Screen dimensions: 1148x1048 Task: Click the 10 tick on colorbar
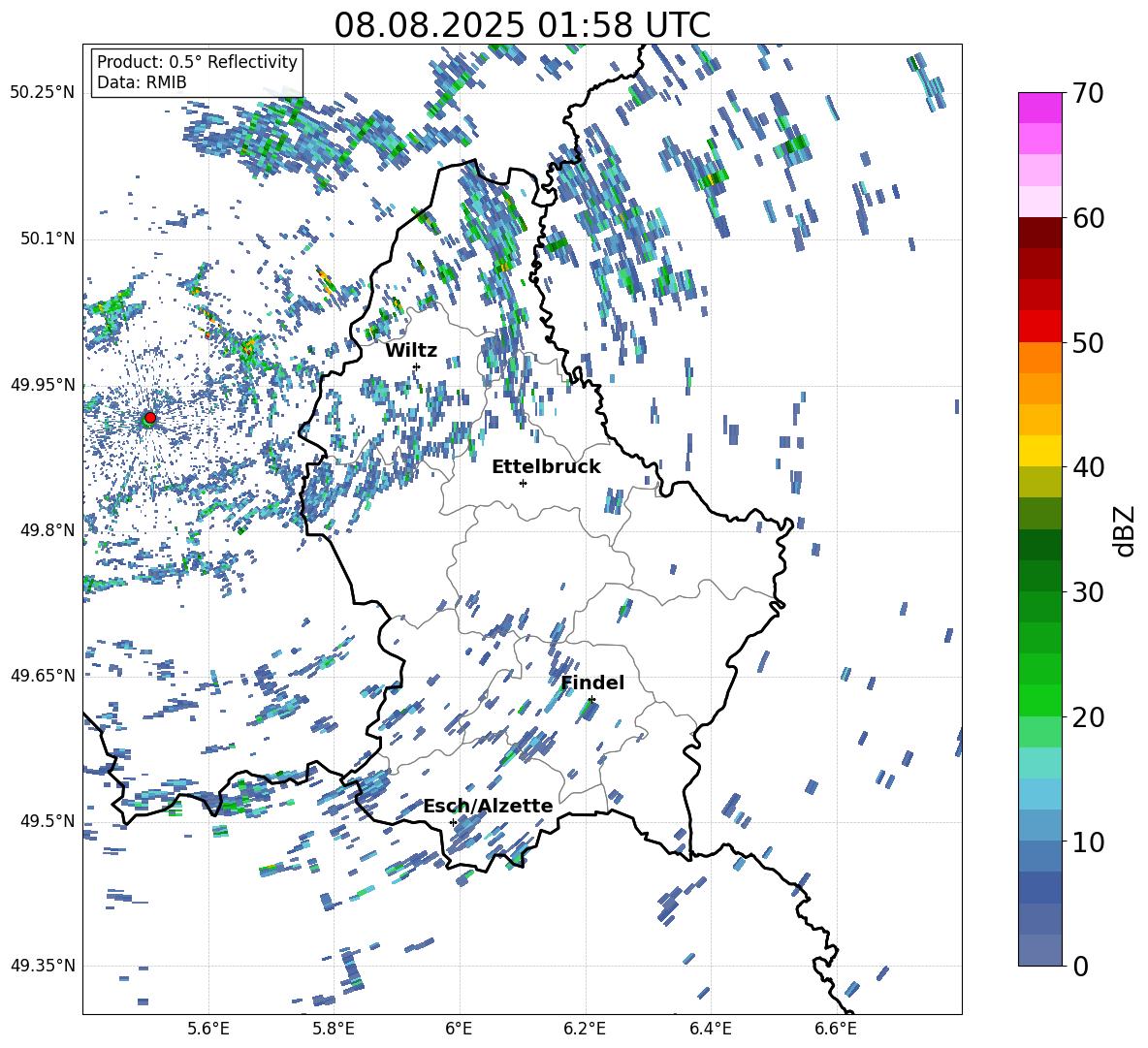(x=1088, y=842)
